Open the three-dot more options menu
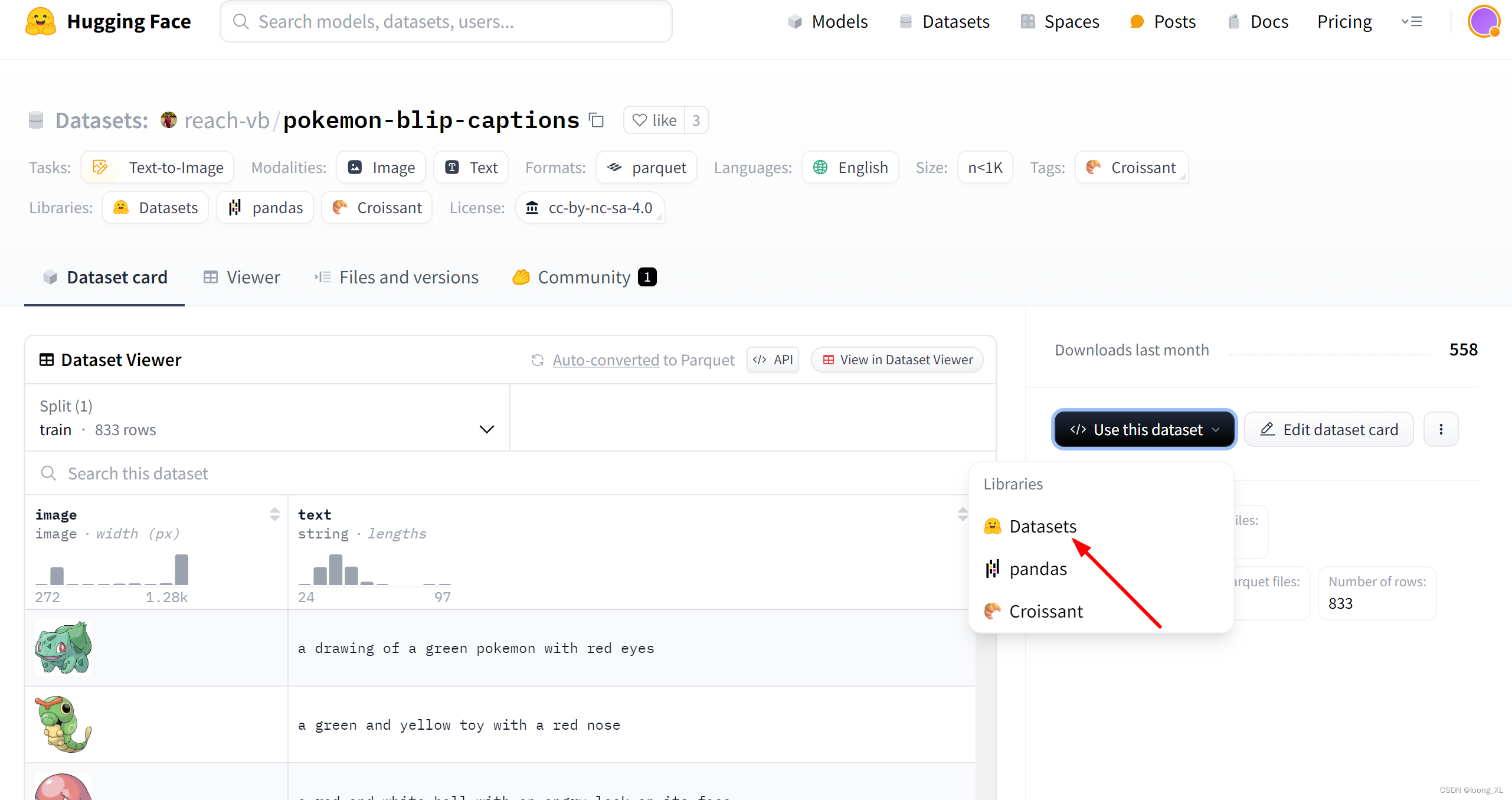 tap(1441, 429)
